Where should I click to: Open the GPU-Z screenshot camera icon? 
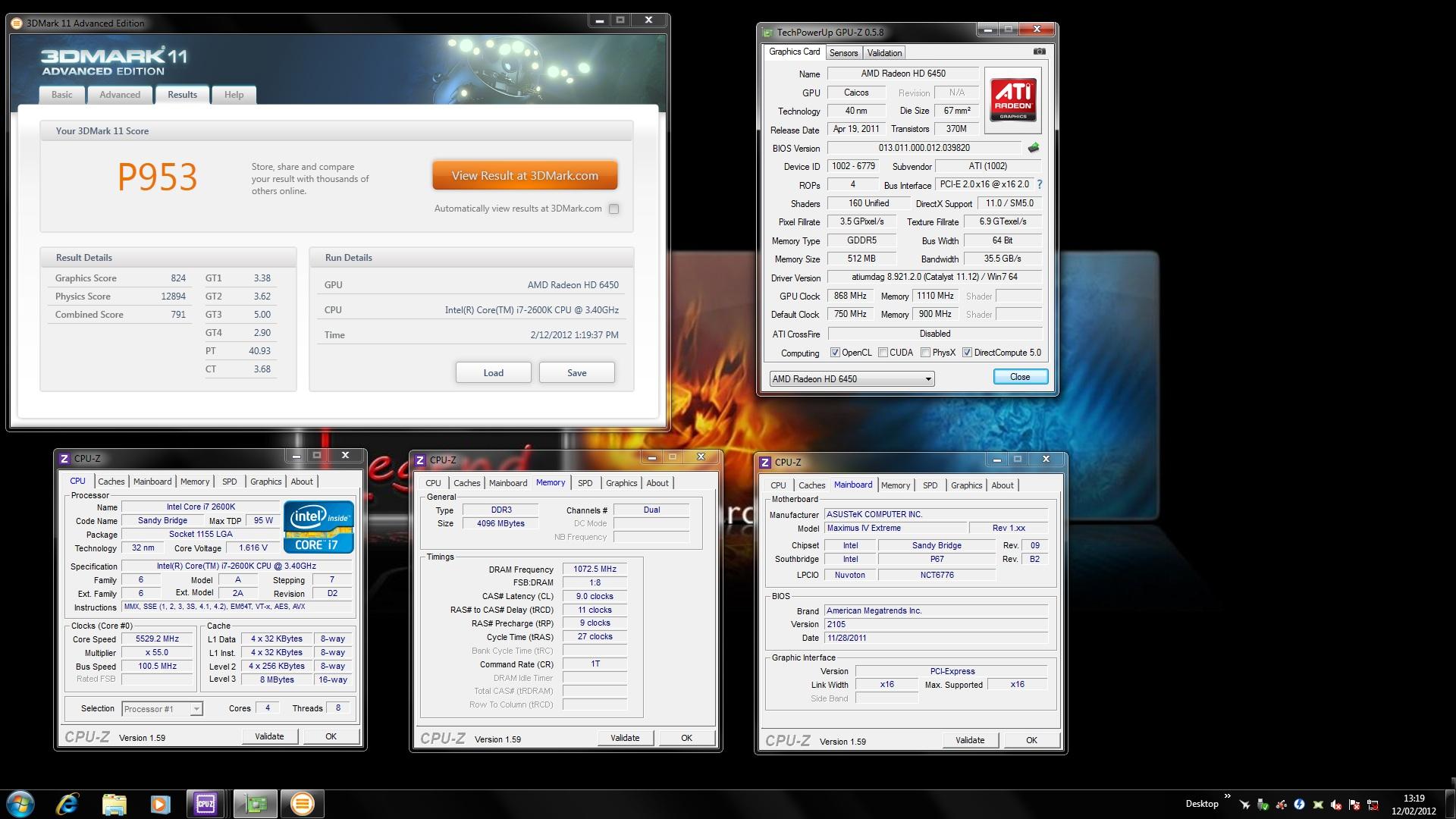pyautogui.click(x=1039, y=52)
